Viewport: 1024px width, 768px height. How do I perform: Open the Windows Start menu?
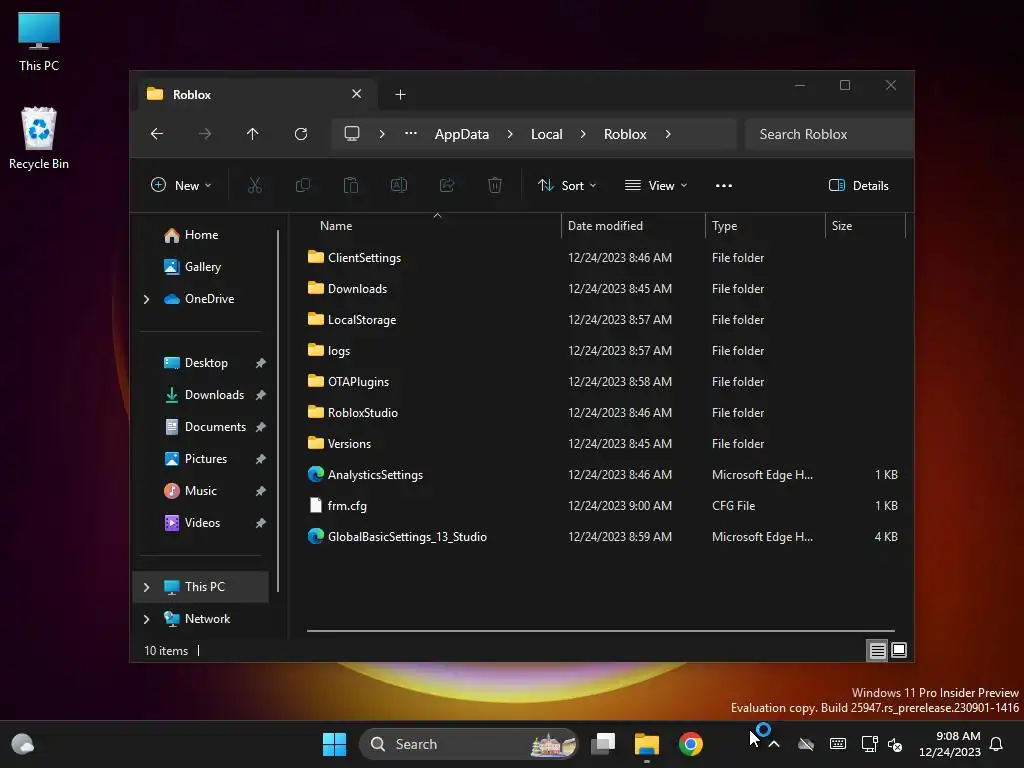click(334, 744)
